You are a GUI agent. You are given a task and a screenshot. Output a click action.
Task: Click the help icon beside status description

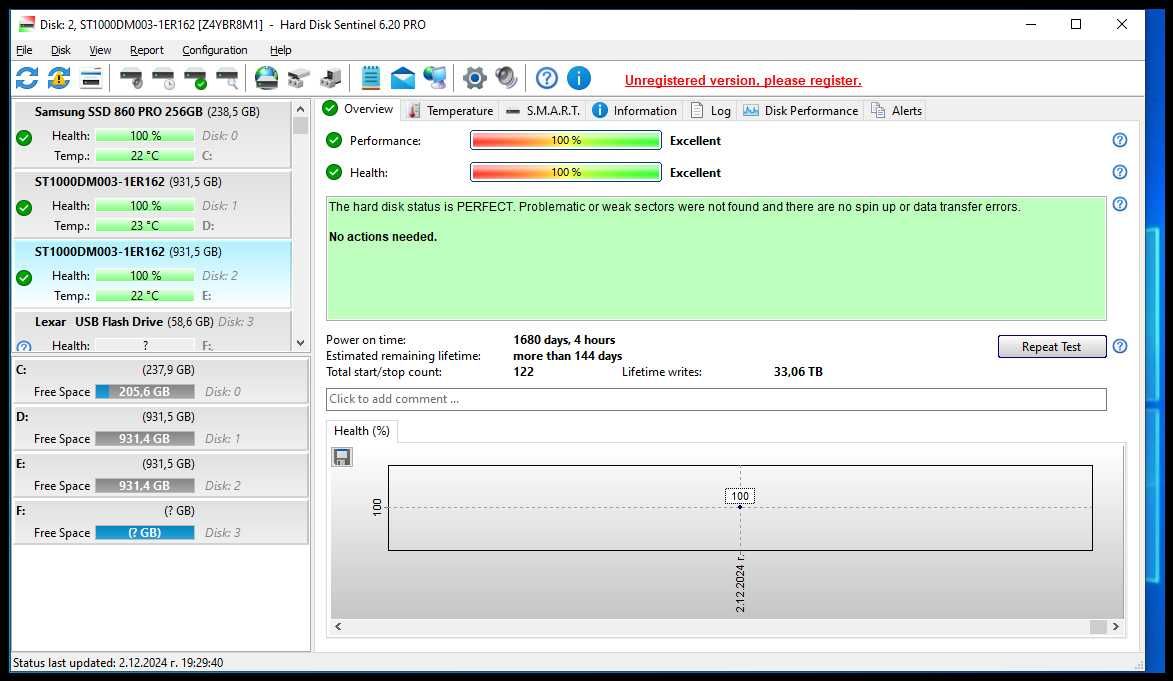1119,204
